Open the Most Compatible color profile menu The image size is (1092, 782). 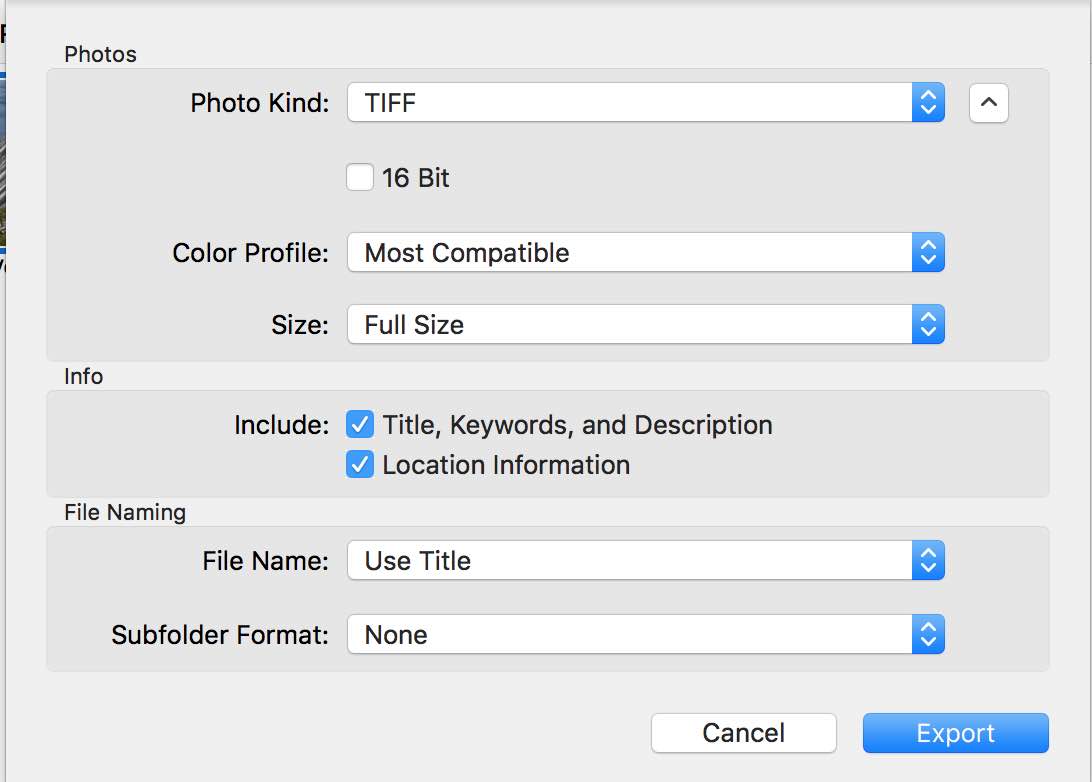(630, 253)
